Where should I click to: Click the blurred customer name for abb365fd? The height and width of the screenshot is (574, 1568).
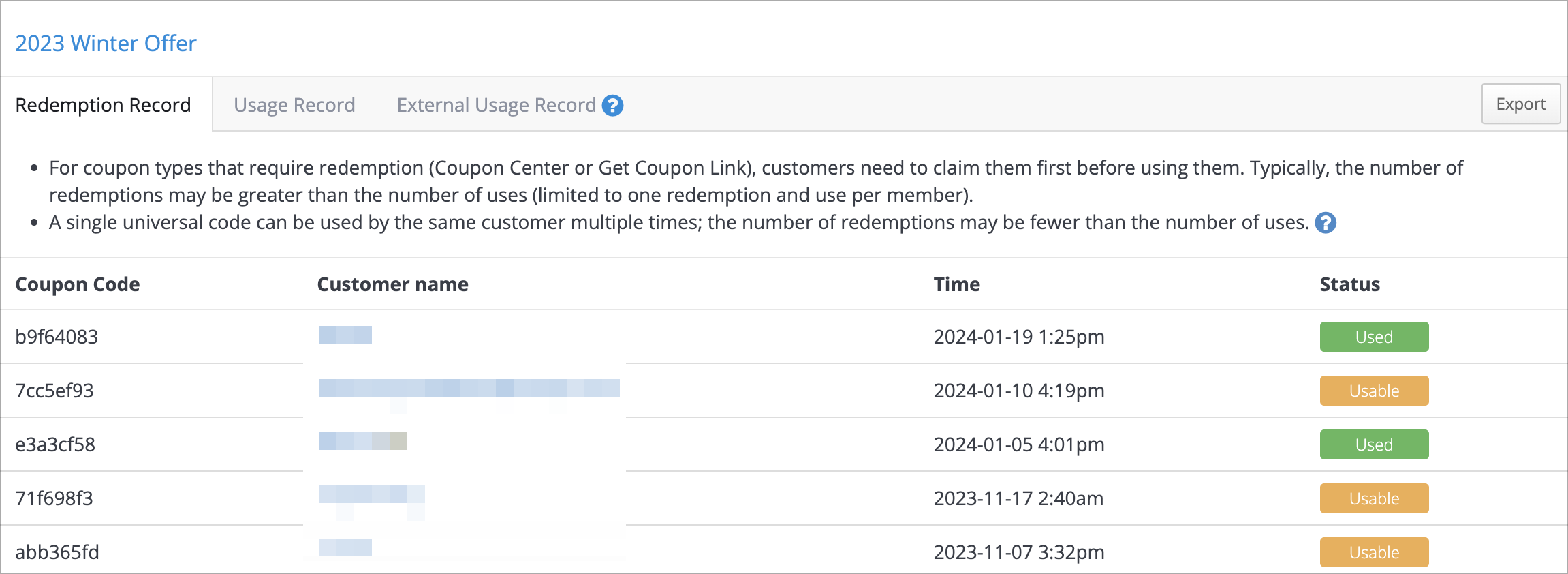pos(345,547)
